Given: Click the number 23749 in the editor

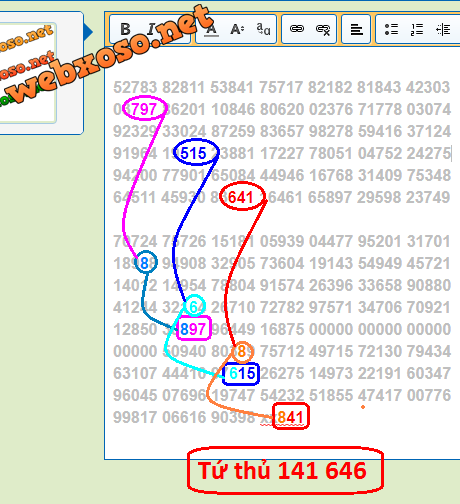Looking at the screenshot, I should [x=428, y=197].
